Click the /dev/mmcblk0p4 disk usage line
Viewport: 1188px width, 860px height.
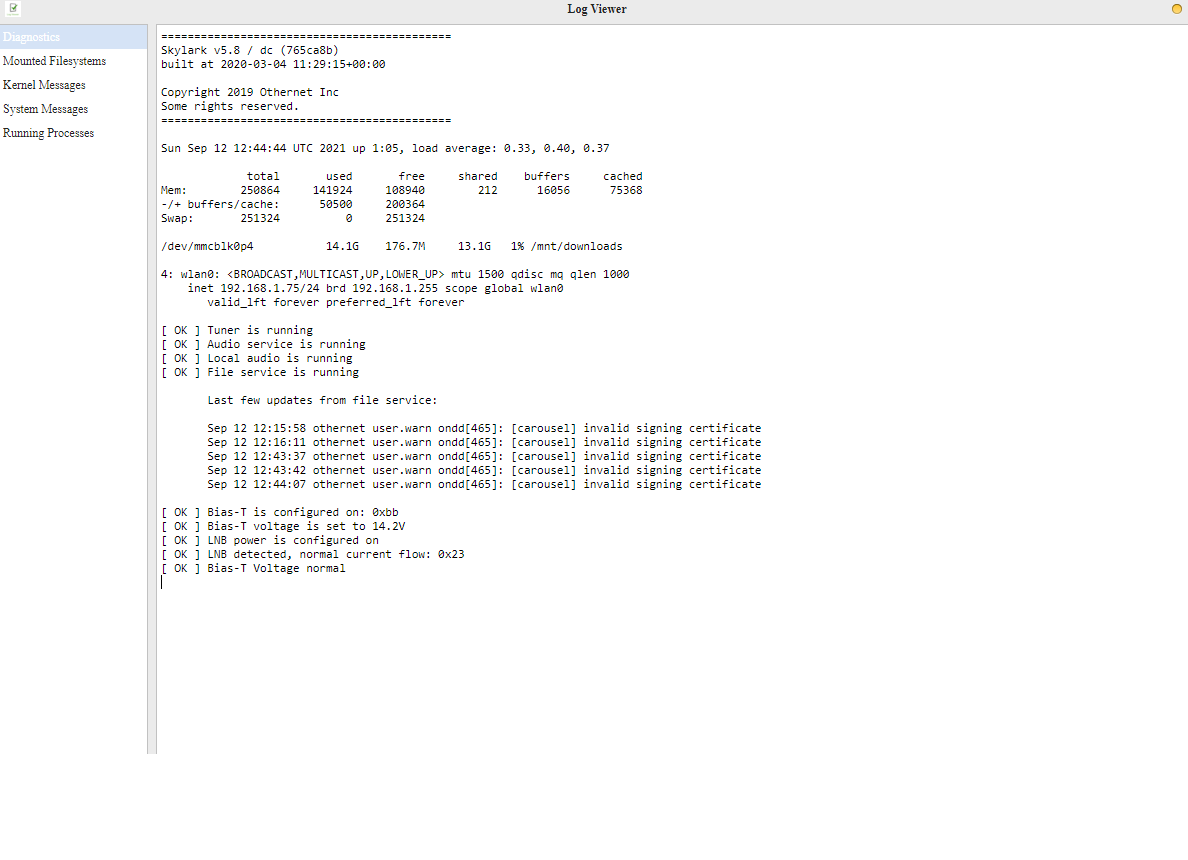click(x=391, y=246)
